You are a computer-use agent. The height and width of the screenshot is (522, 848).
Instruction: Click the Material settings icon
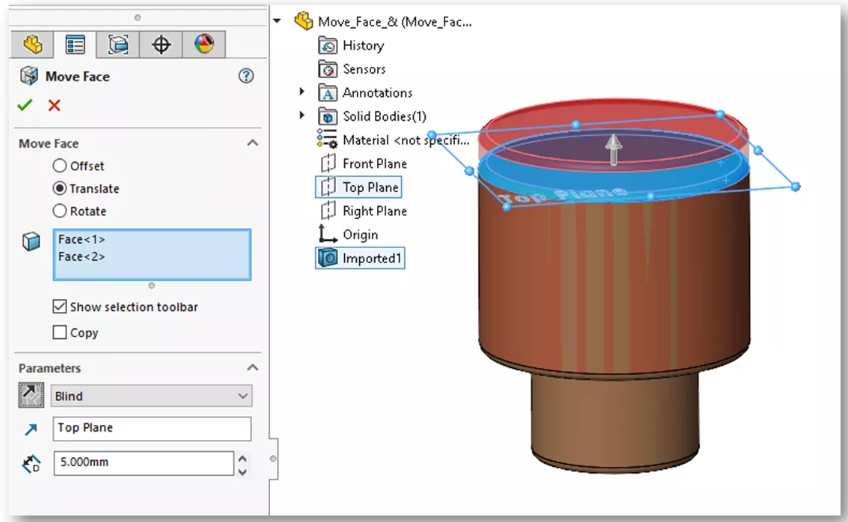click(327, 138)
